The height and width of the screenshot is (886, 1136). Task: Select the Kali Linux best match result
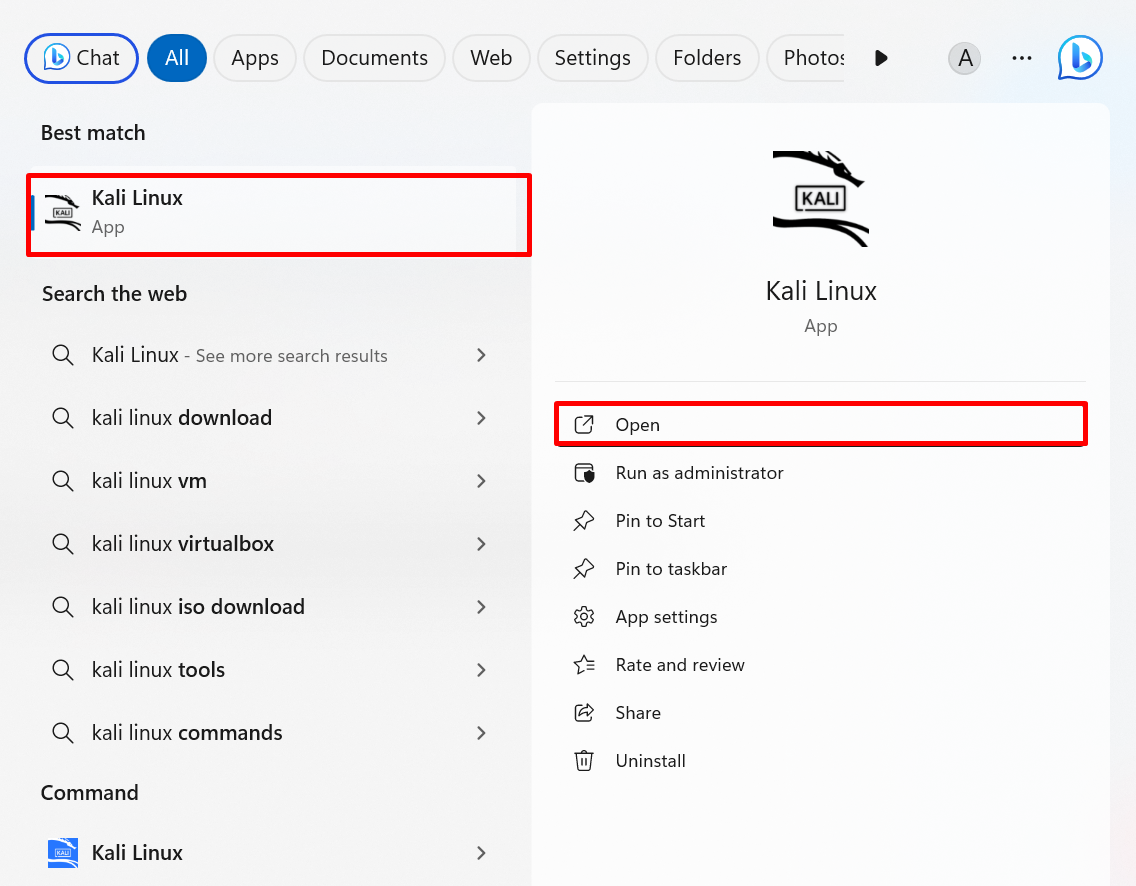click(x=278, y=214)
